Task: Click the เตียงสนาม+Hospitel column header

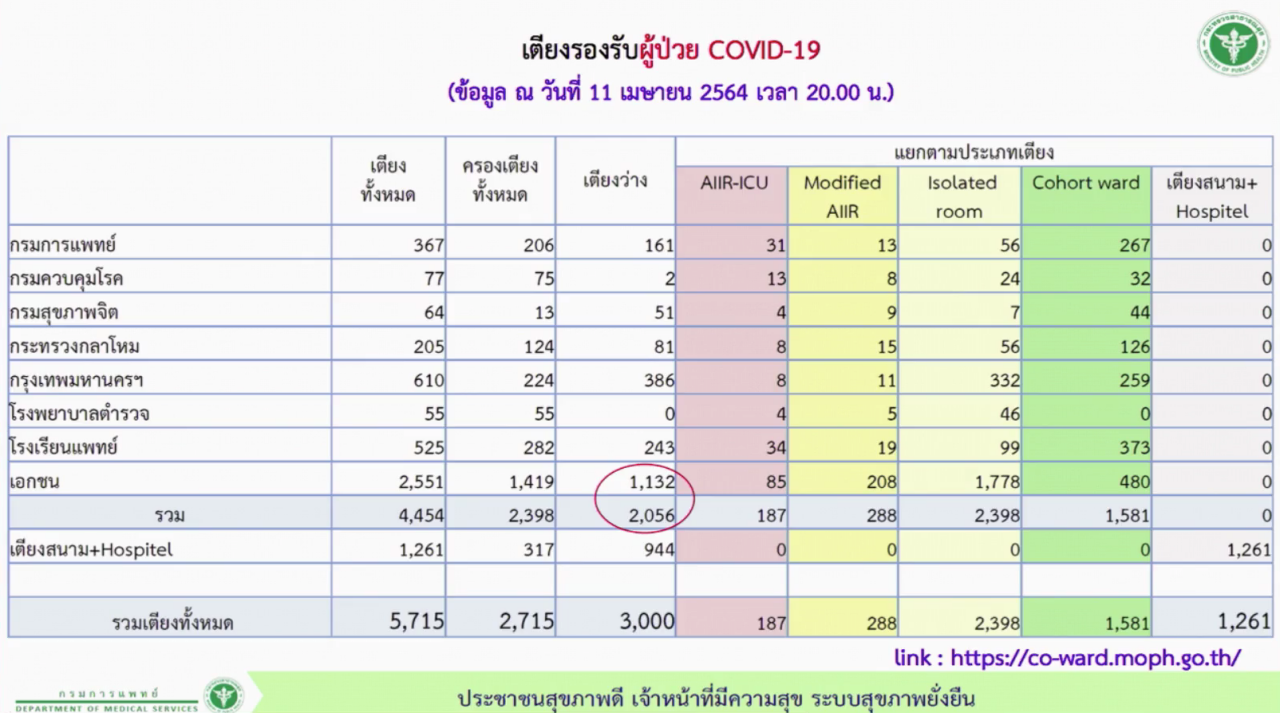Action: pos(1212,196)
